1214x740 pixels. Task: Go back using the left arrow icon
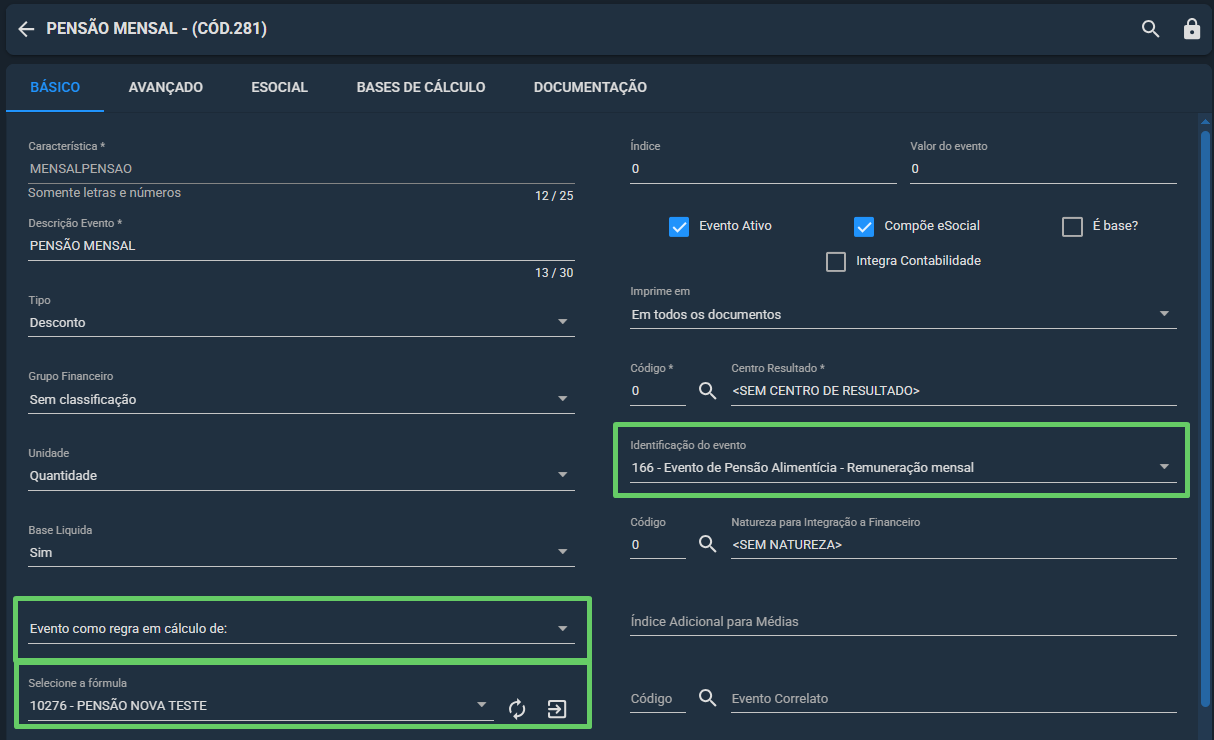tap(26, 29)
